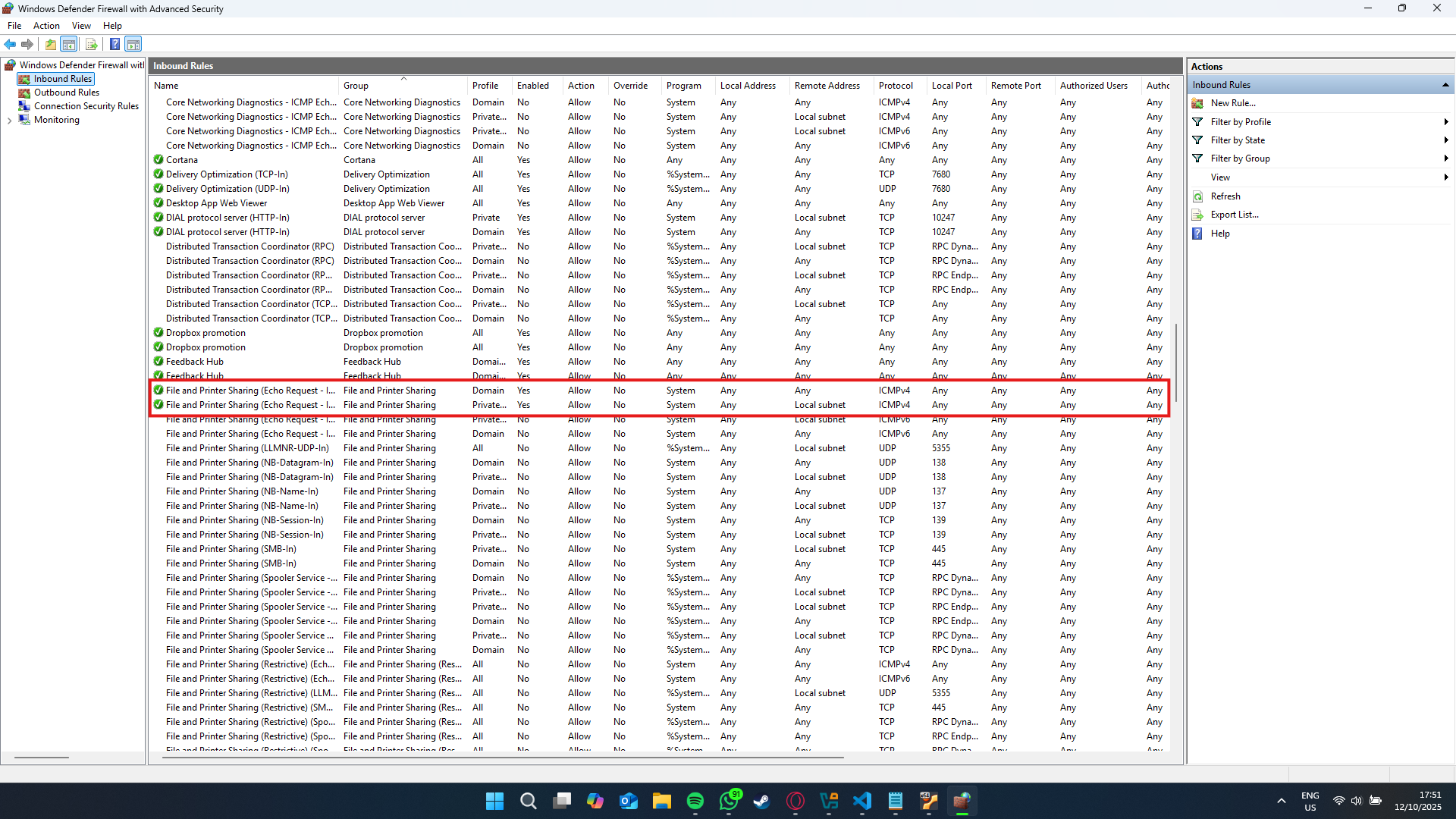Click the horizontal scrollbar of rules list
The width and height of the screenshot is (1456, 819).
click(x=504, y=758)
